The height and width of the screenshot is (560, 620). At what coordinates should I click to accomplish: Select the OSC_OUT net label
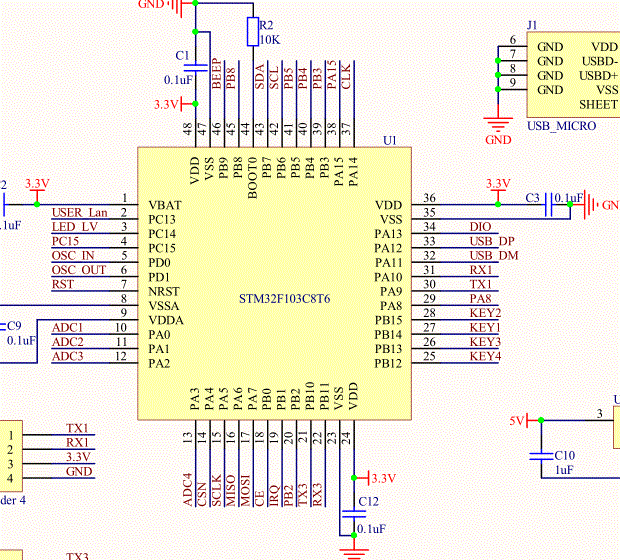(x=79, y=270)
